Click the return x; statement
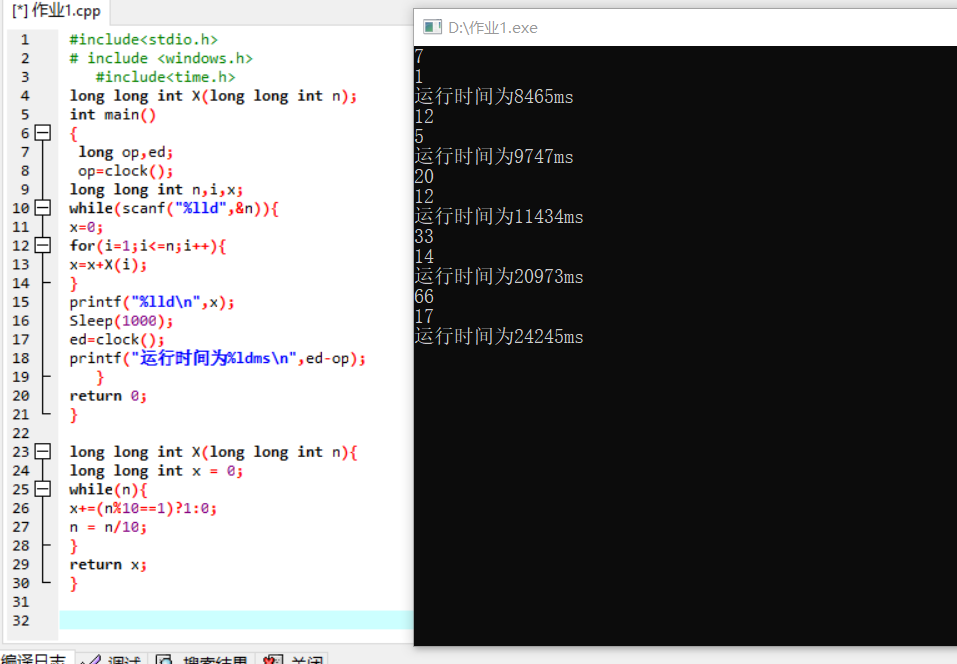 [108, 565]
